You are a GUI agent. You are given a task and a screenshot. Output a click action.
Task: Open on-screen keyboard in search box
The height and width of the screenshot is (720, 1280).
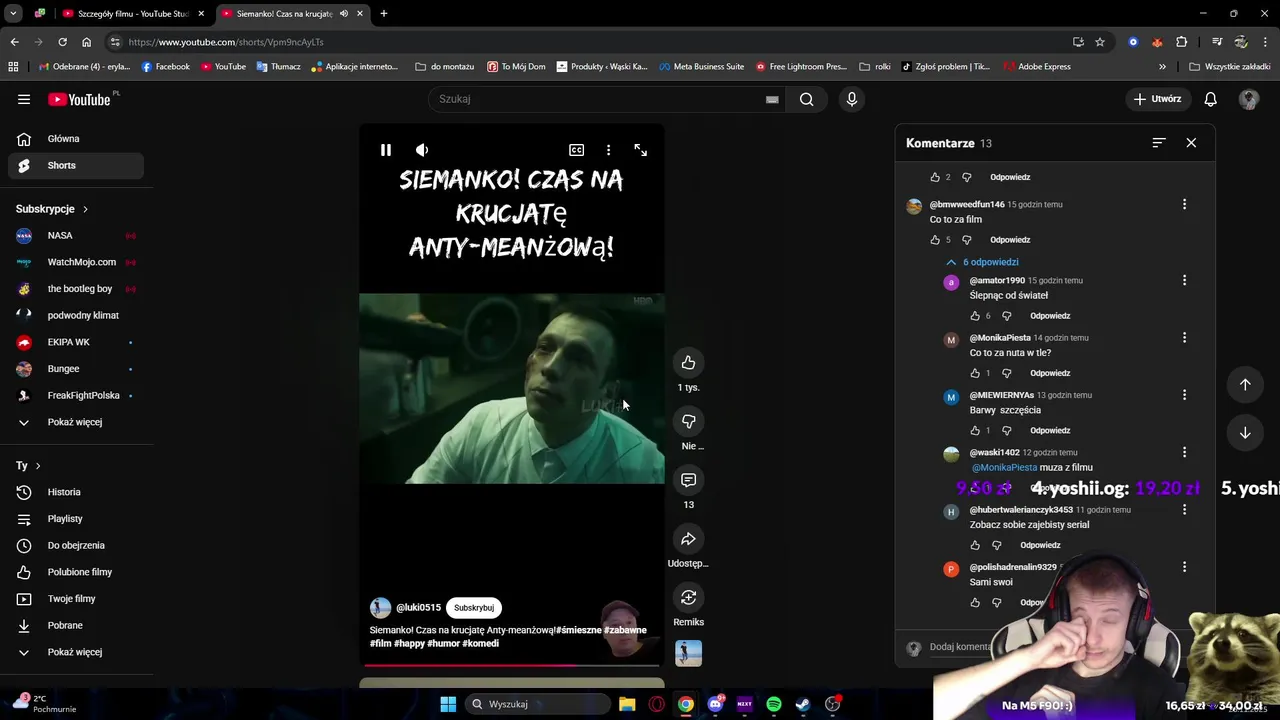pos(772,99)
